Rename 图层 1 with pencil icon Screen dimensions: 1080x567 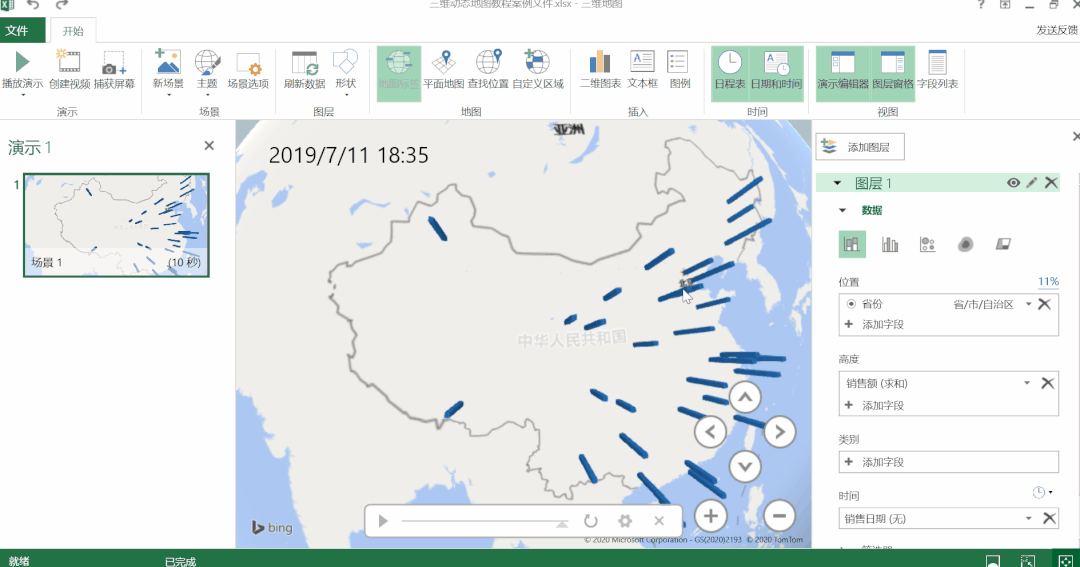[1032, 183]
